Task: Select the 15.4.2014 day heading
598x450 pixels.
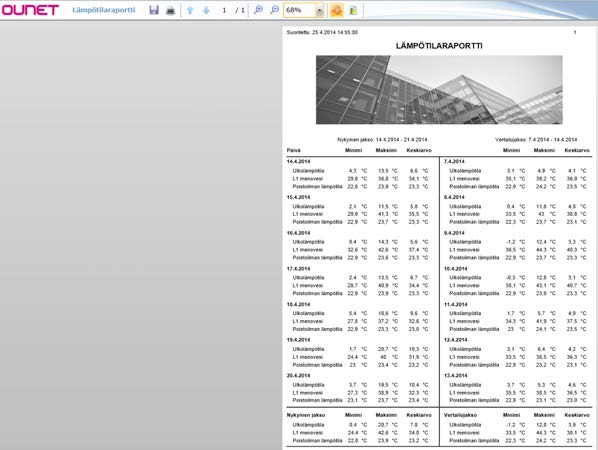Action: 298,197
